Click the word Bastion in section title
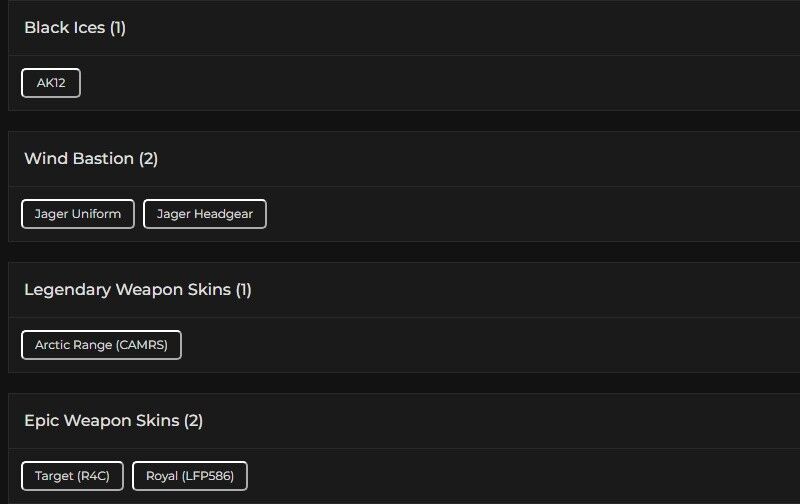 coord(106,159)
